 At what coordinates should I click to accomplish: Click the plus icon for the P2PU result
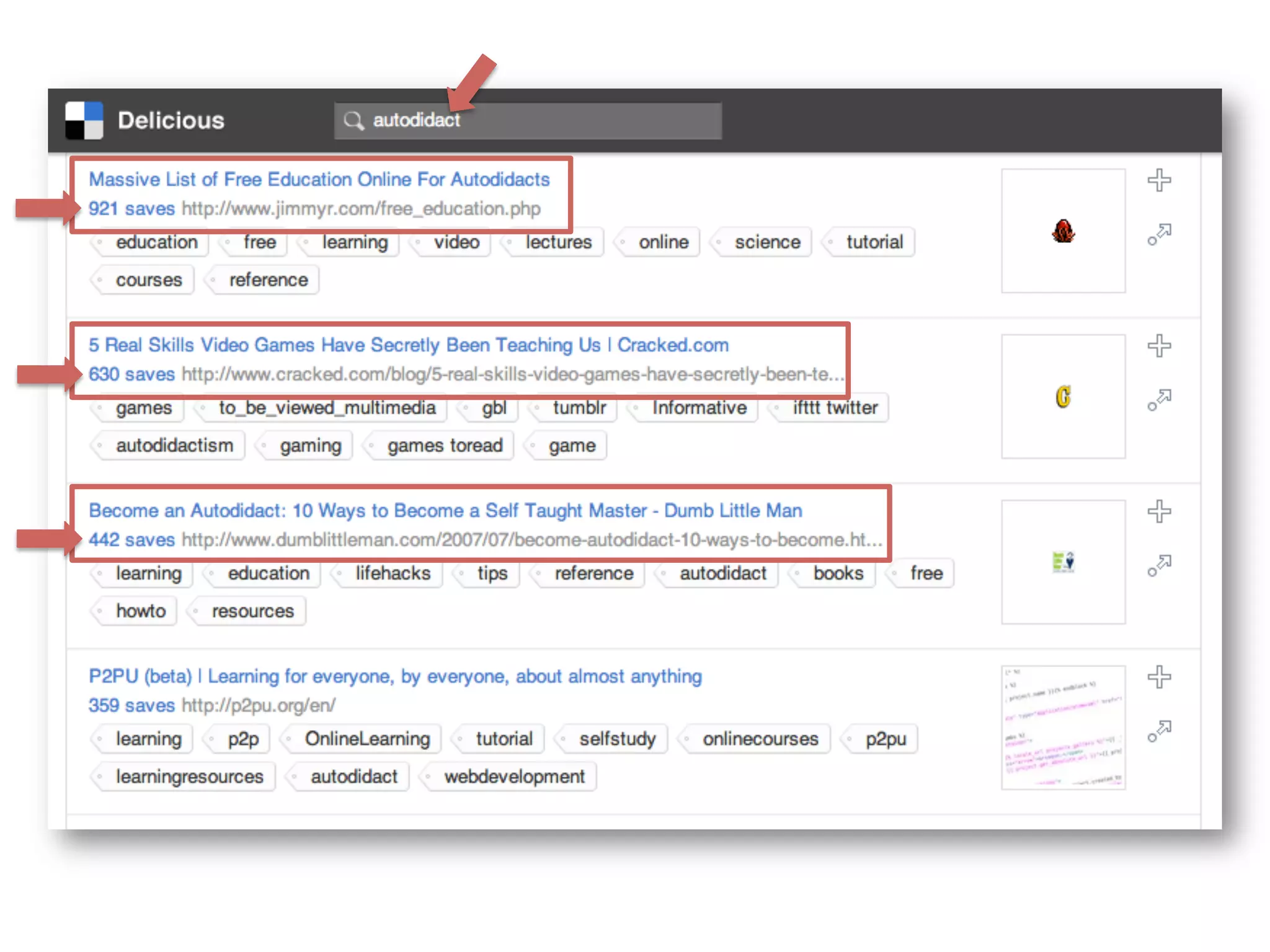tap(1158, 677)
